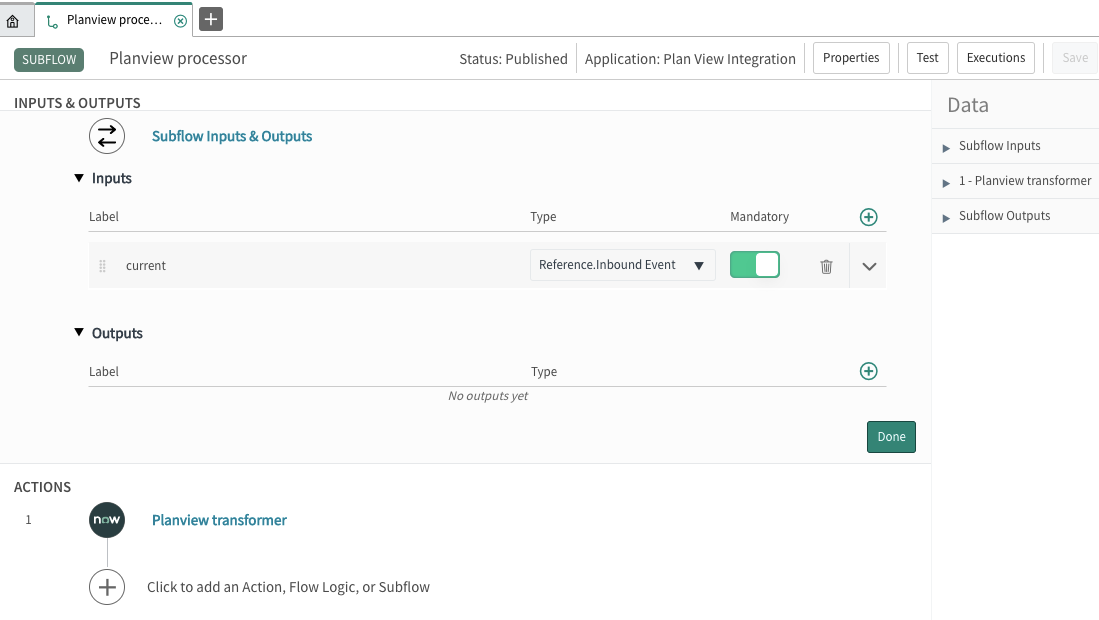Open the Executions view

click(x=995, y=58)
